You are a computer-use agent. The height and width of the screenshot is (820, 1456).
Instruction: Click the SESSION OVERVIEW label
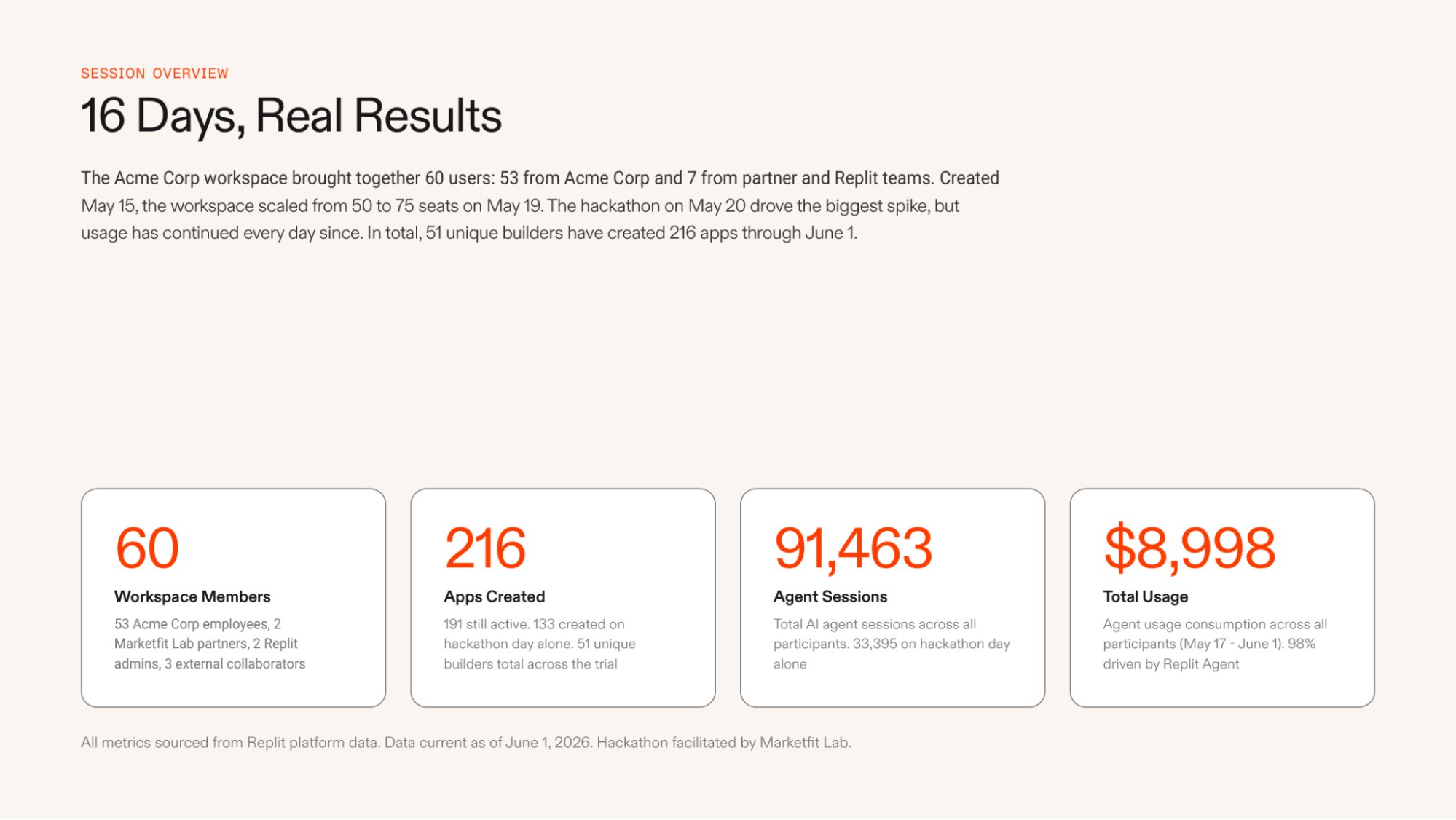[154, 74]
